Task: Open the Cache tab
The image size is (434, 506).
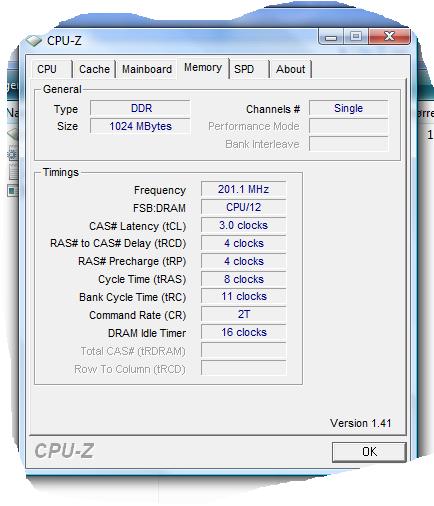Action: click(x=94, y=69)
